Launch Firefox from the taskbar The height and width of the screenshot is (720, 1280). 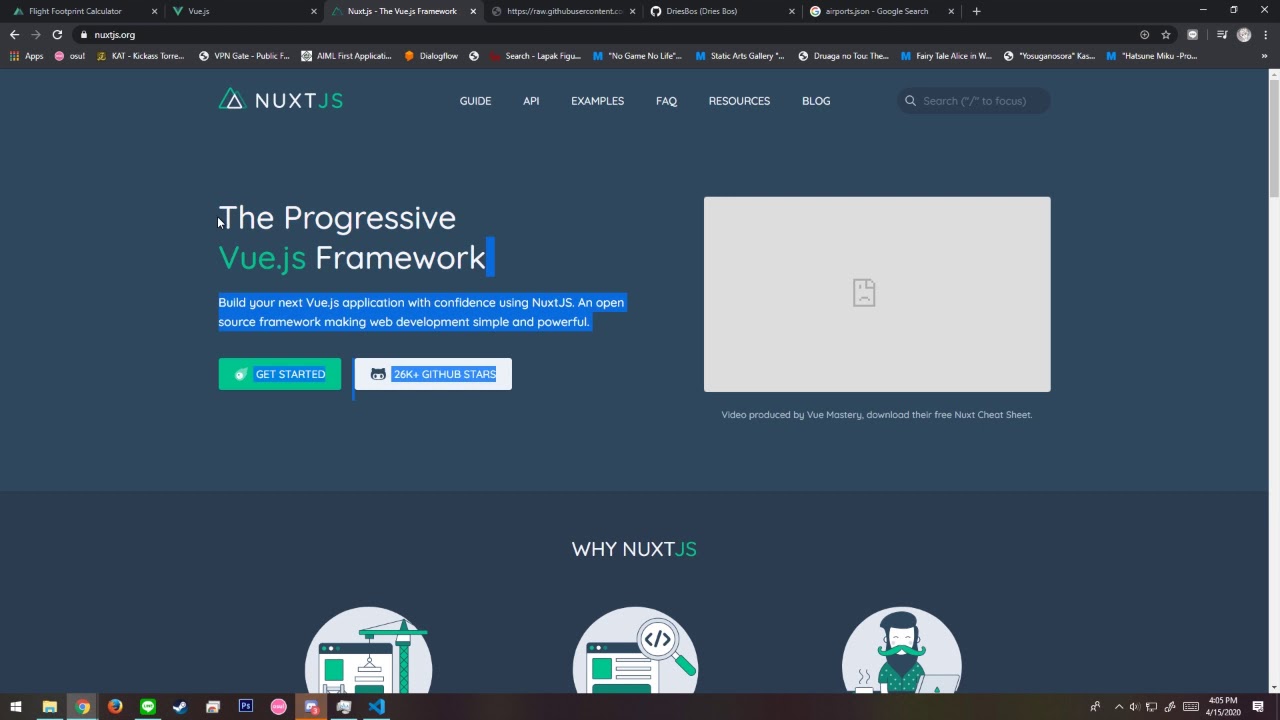tap(115, 707)
